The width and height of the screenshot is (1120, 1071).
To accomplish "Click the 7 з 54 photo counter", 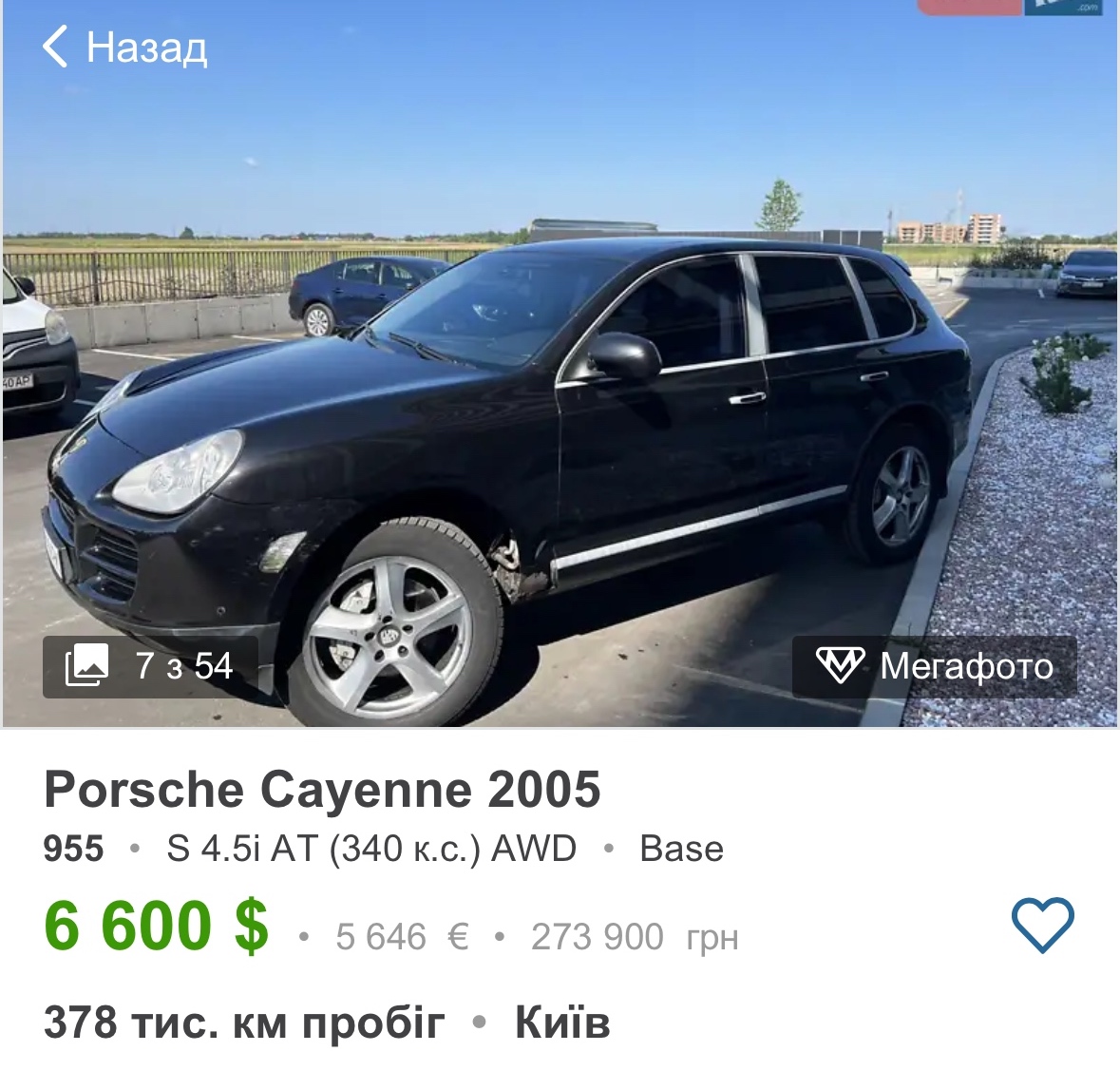I will [184, 666].
